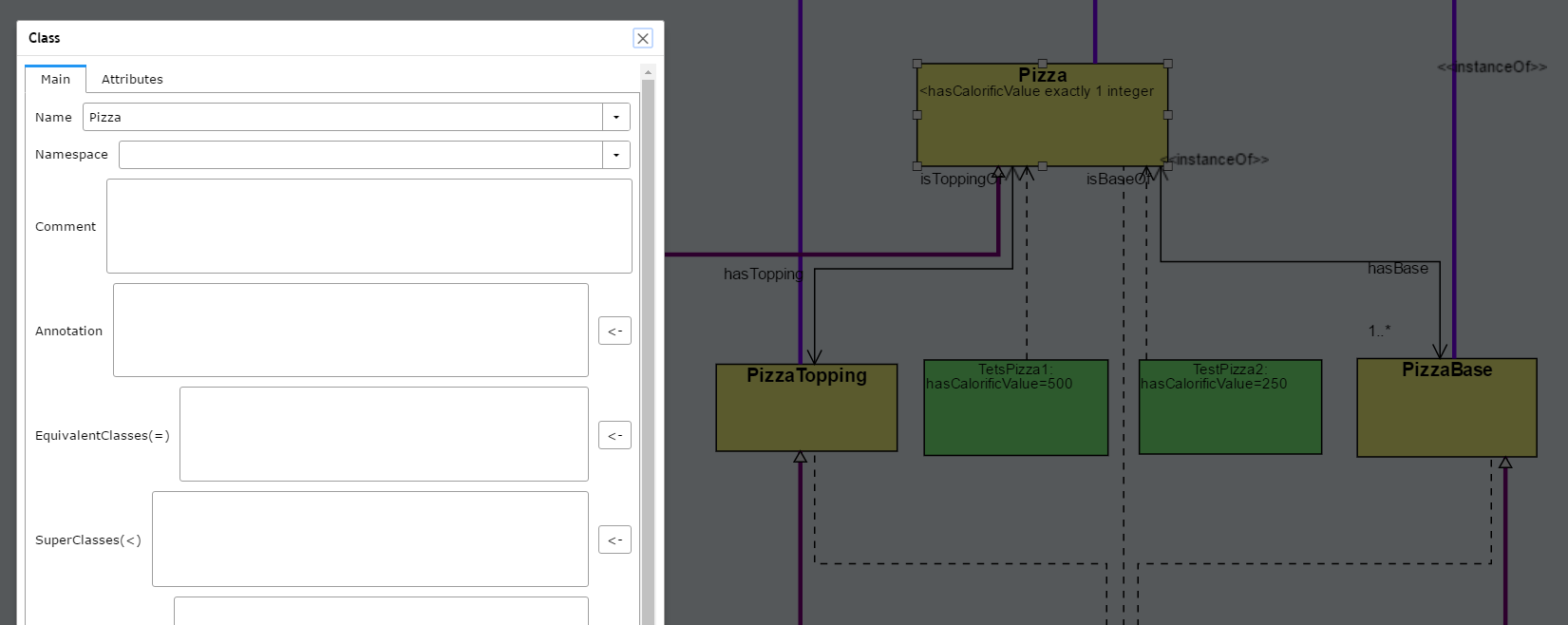Click the Pizza class node in the diagram
The height and width of the screenshot is (625, 1568).
[x=1042, y=128]
